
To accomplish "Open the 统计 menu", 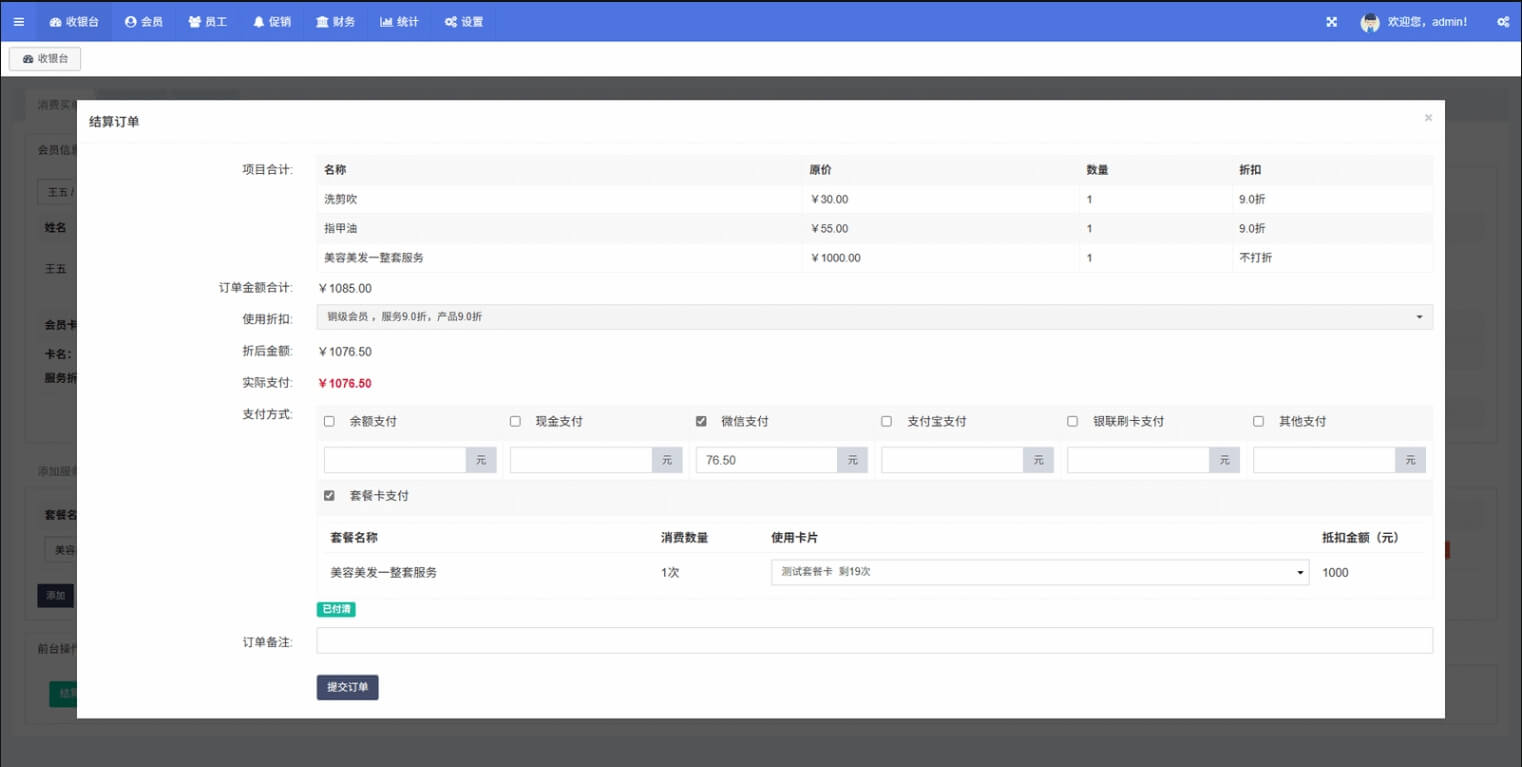I will [400, 21].
